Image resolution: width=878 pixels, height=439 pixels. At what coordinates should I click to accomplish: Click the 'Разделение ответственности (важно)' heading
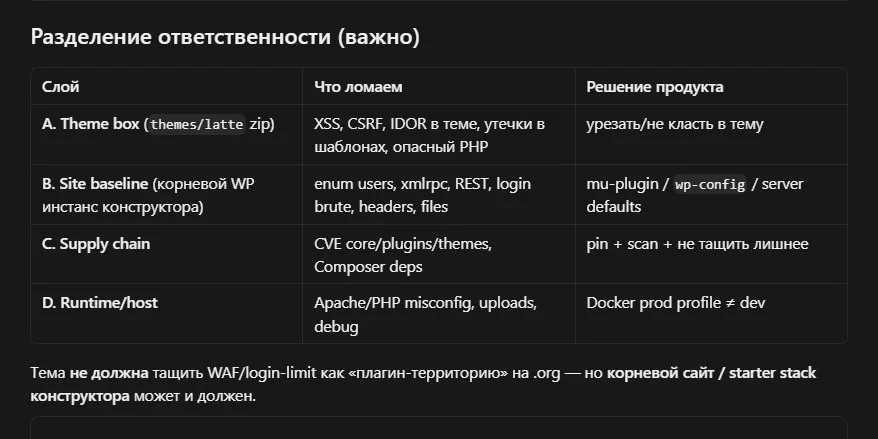click(x=225, y=37)
